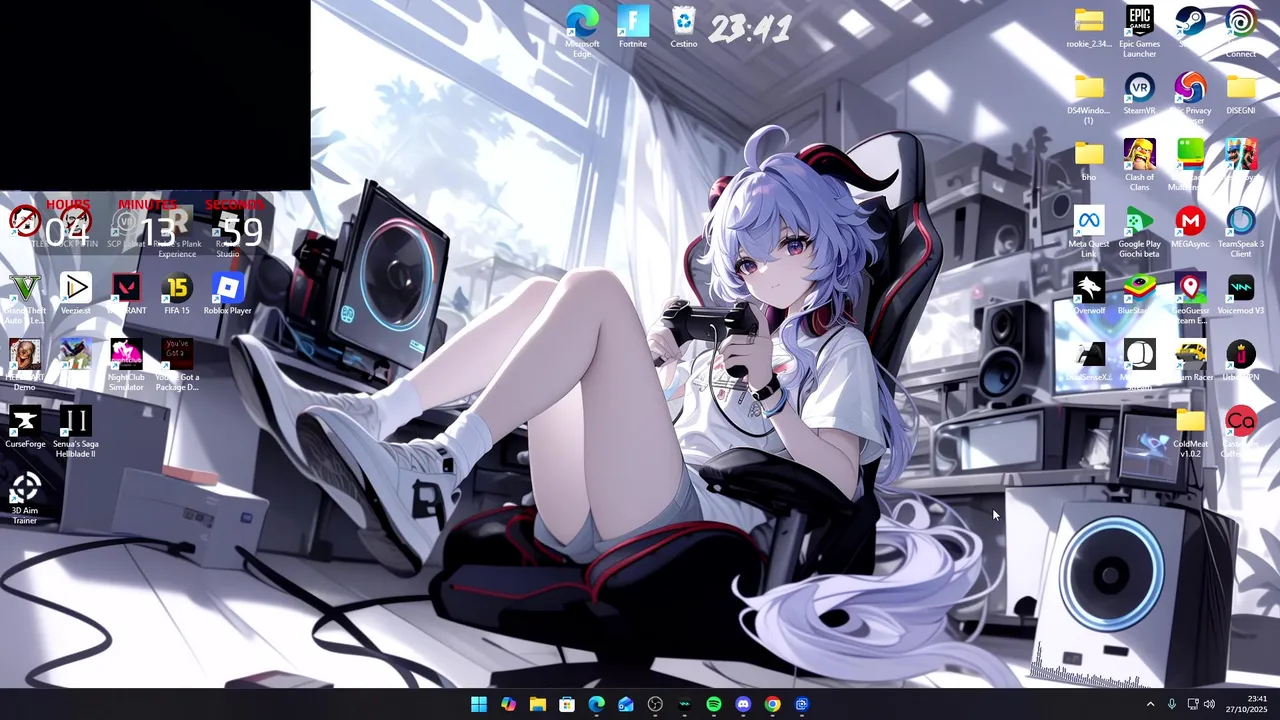Launch Google Play Giochi beta

(1139, 232)
